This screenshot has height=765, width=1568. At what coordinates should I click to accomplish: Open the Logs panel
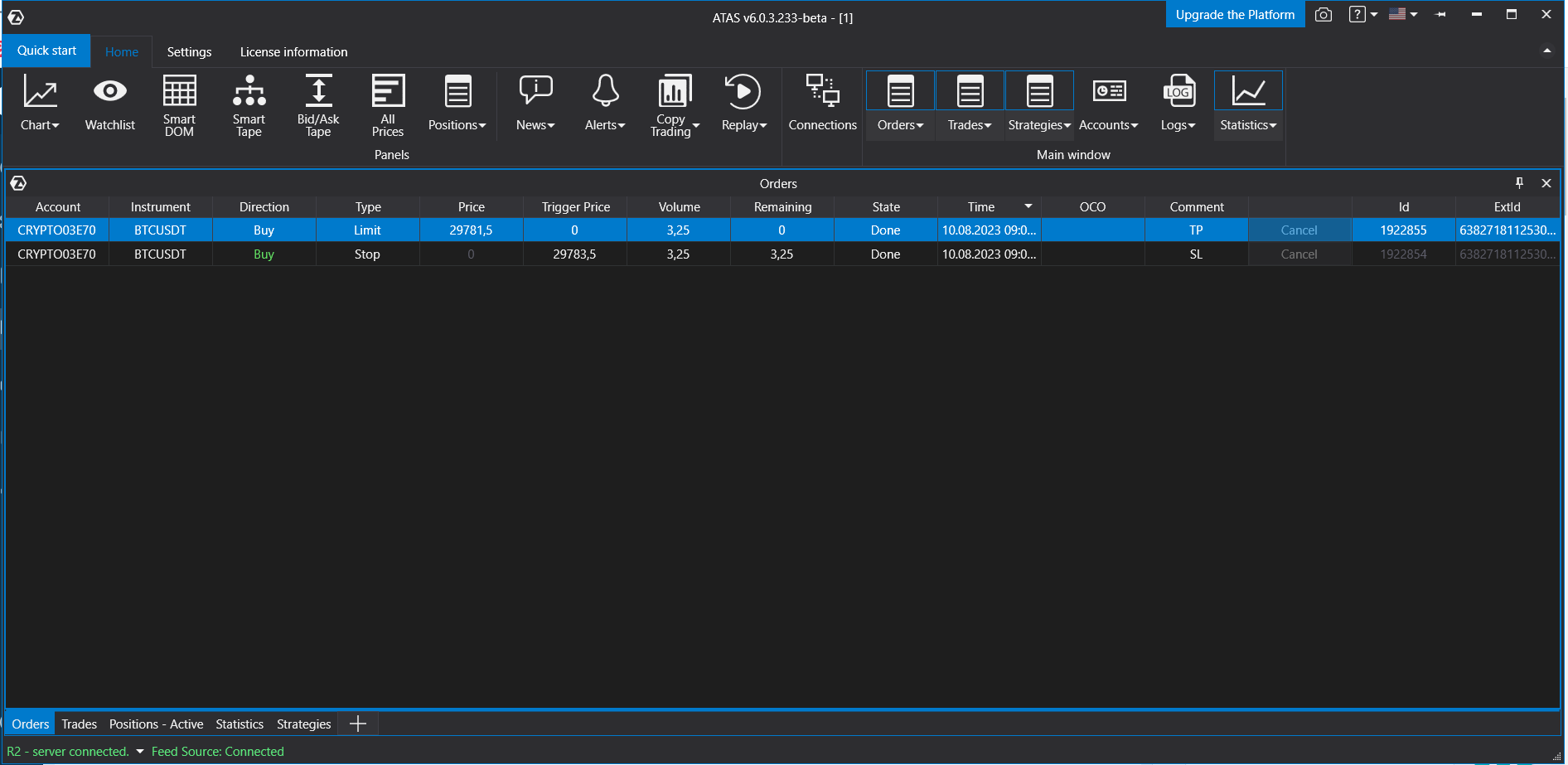pos(1178,104)
